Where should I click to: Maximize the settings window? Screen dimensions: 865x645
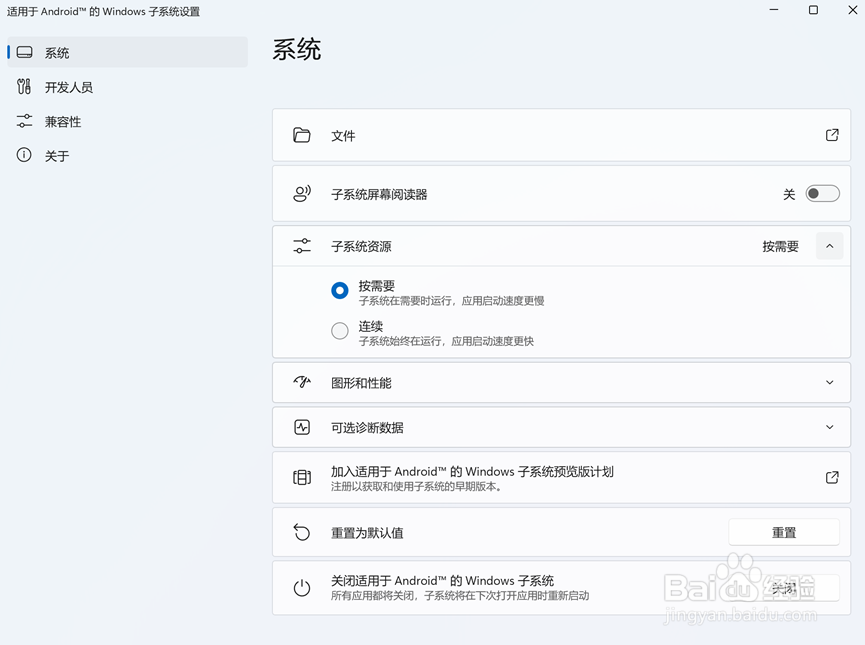click(x=813, y=10)
